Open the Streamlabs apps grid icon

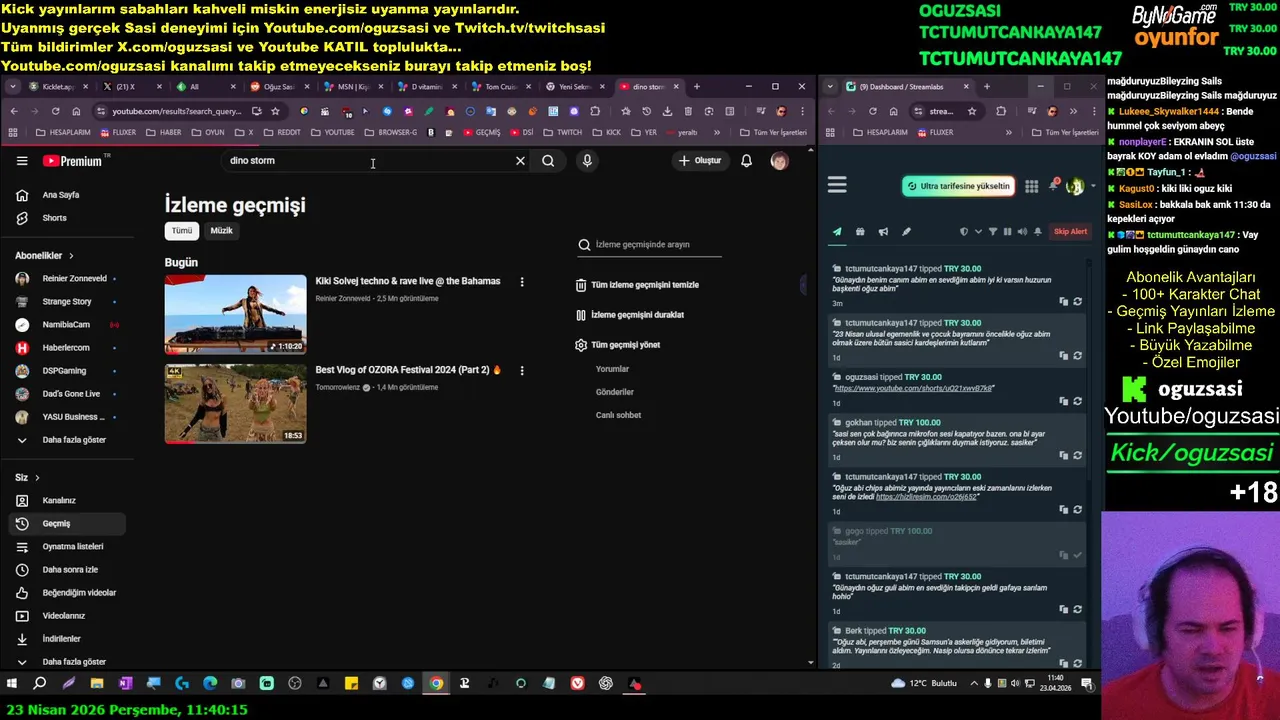click(x=1031, y=186)
